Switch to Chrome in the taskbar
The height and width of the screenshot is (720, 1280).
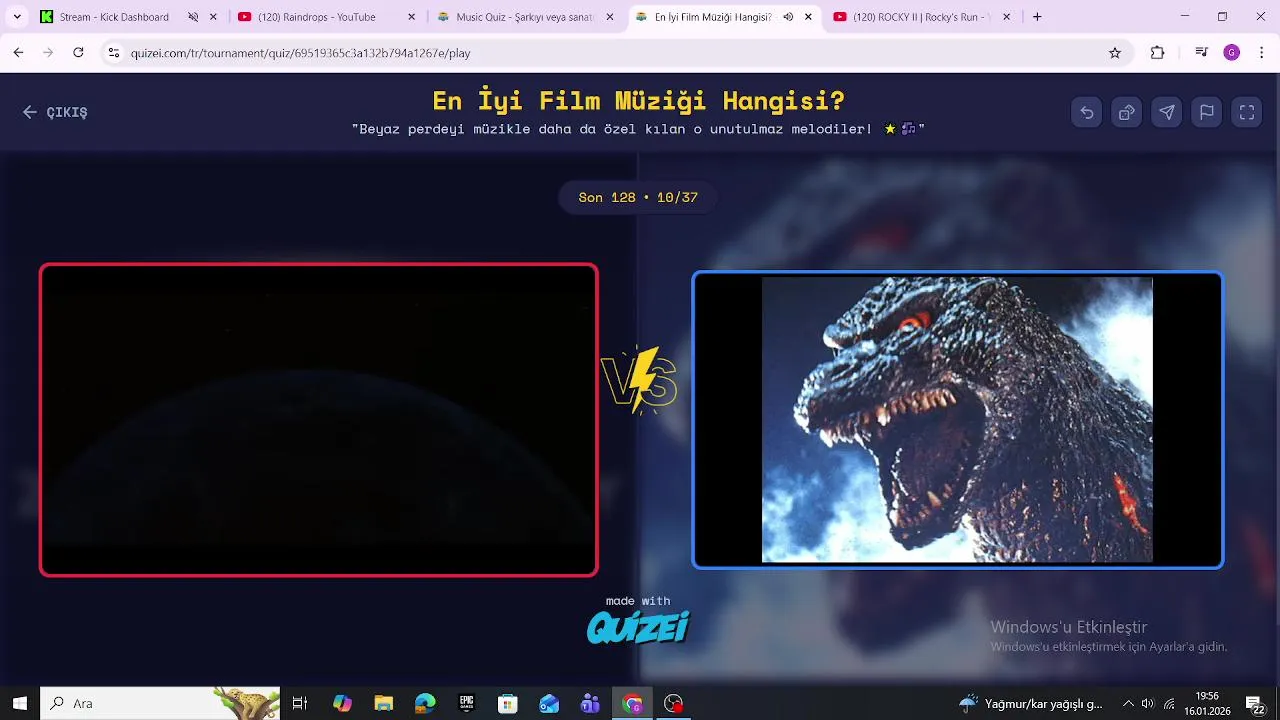[x=632, y=703]
